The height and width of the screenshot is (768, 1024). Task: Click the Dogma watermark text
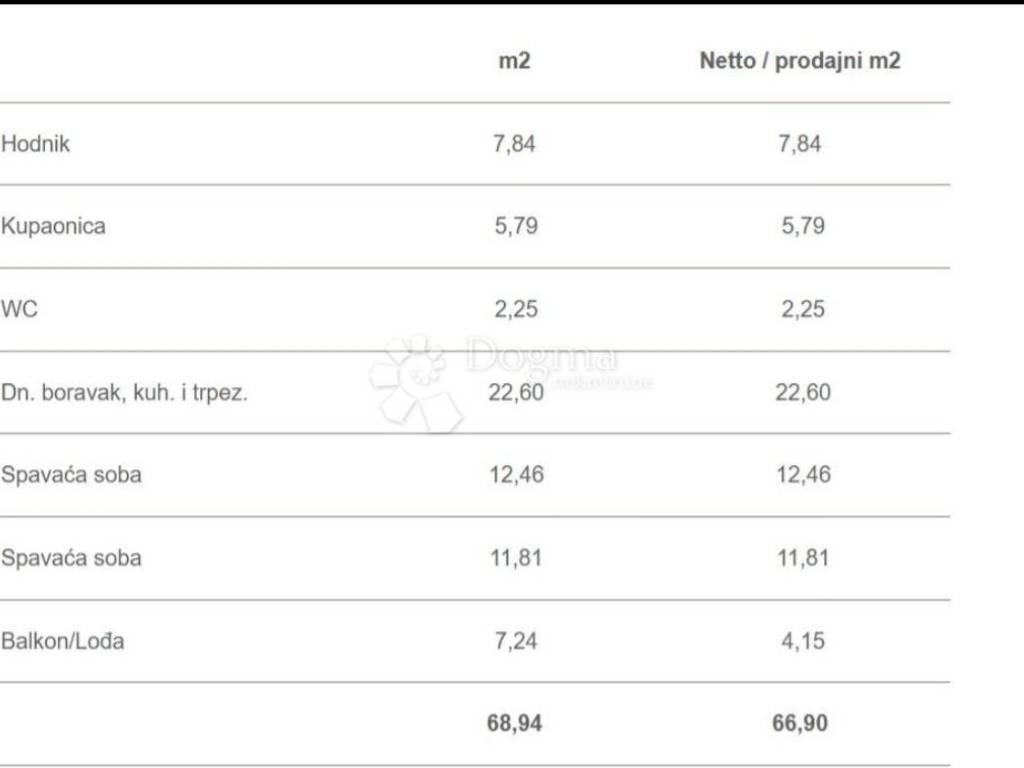tap(541, 357)
